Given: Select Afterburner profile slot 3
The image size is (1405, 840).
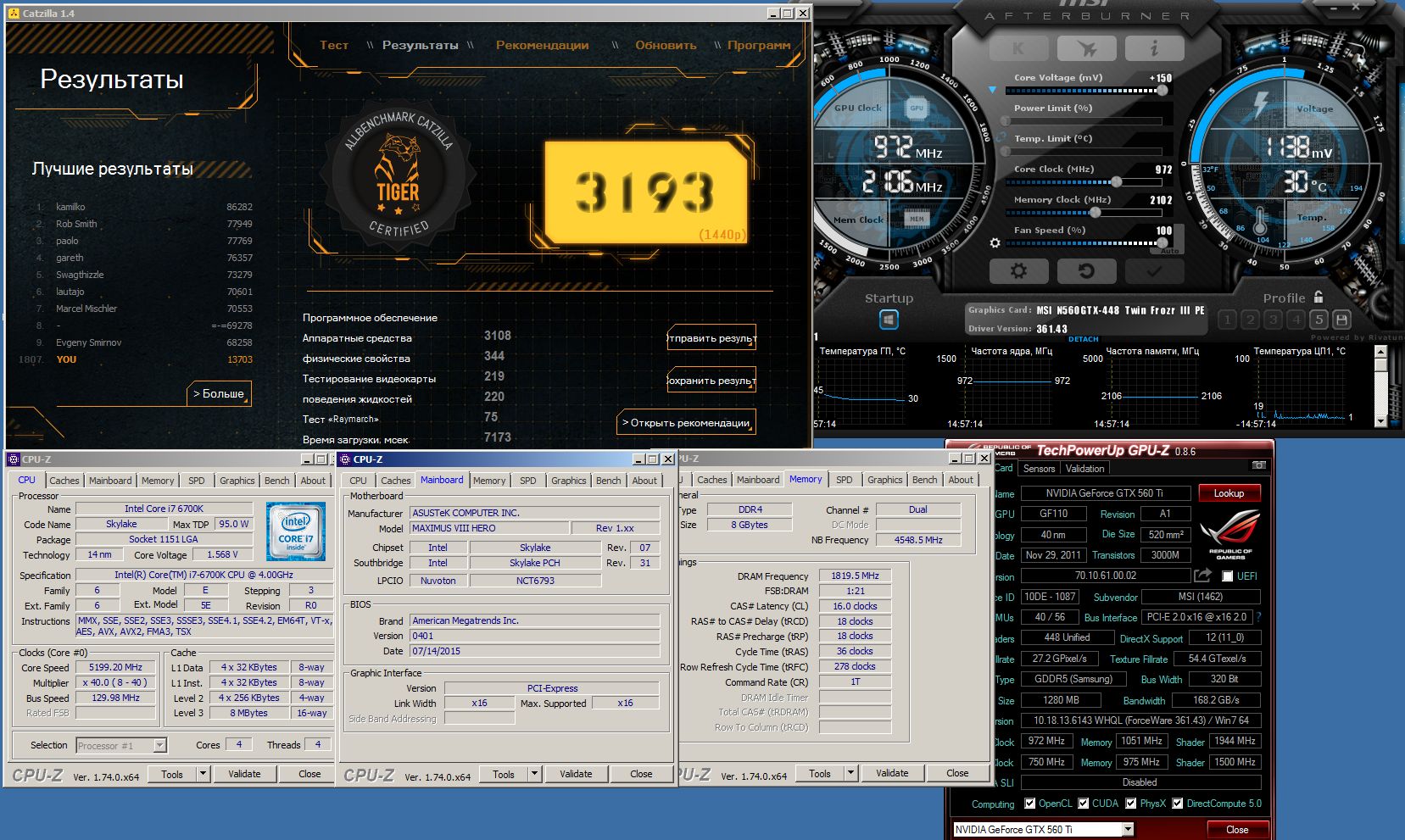Looking at the screenshot, I should [x=1273, y=320].
